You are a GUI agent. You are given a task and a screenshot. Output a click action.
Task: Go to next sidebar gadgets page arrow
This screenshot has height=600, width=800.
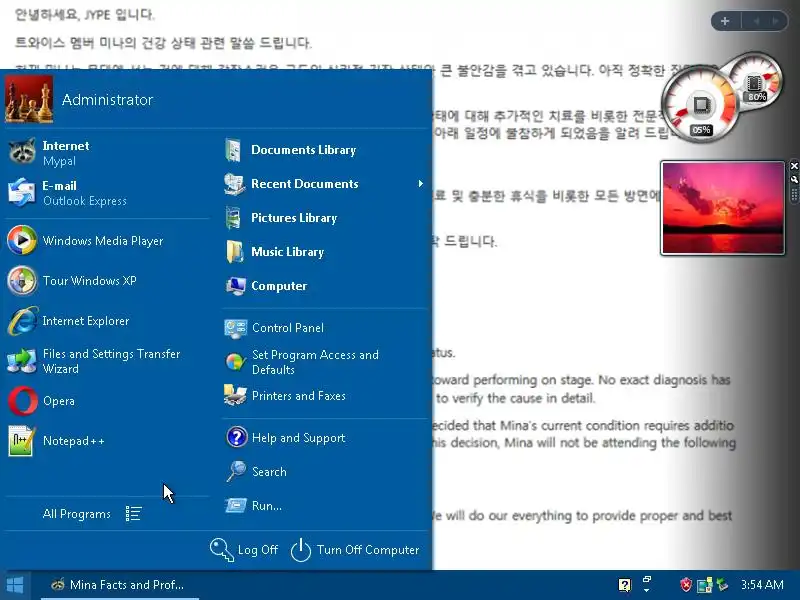[x=776, y=21]
